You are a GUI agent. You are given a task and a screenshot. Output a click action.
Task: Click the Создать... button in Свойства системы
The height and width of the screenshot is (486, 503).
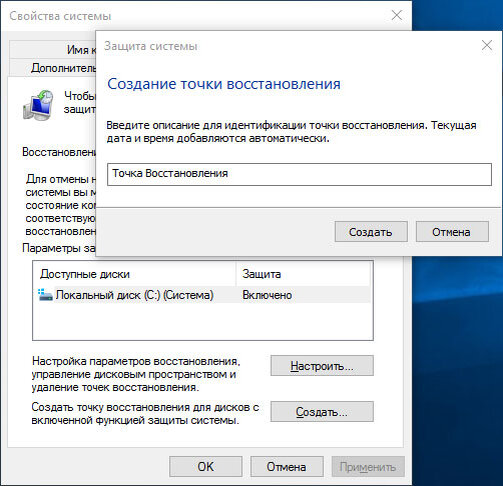322,412
